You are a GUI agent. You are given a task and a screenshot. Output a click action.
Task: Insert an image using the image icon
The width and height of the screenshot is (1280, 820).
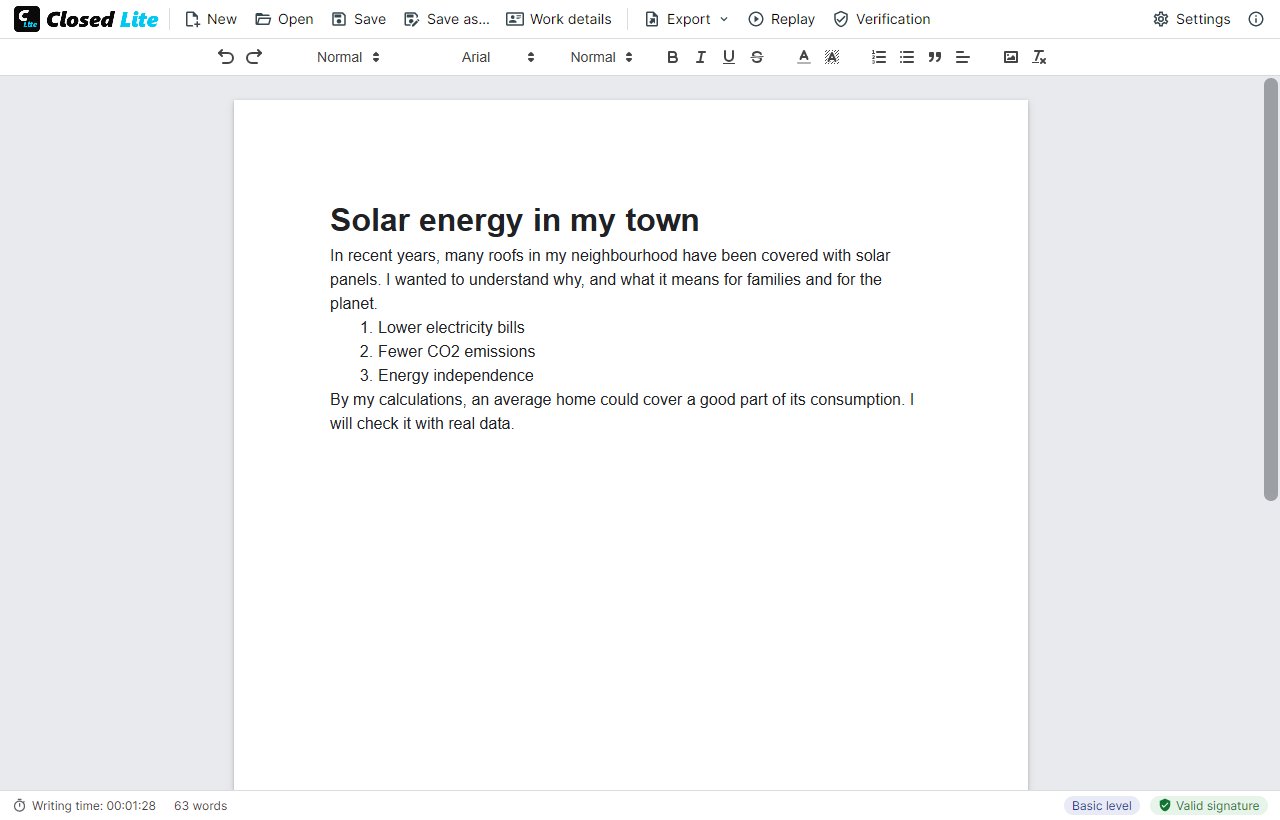pyautogui.click(x=1011, y=57)
